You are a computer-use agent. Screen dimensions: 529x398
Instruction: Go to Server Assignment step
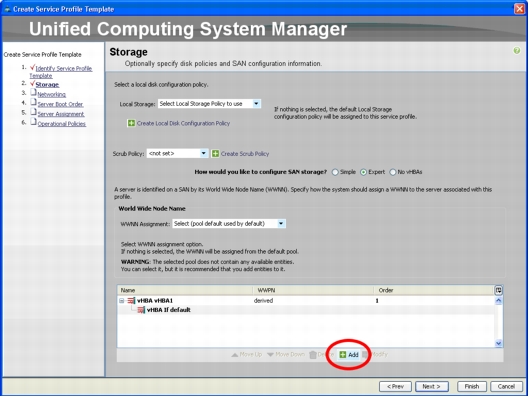[61, 114]
